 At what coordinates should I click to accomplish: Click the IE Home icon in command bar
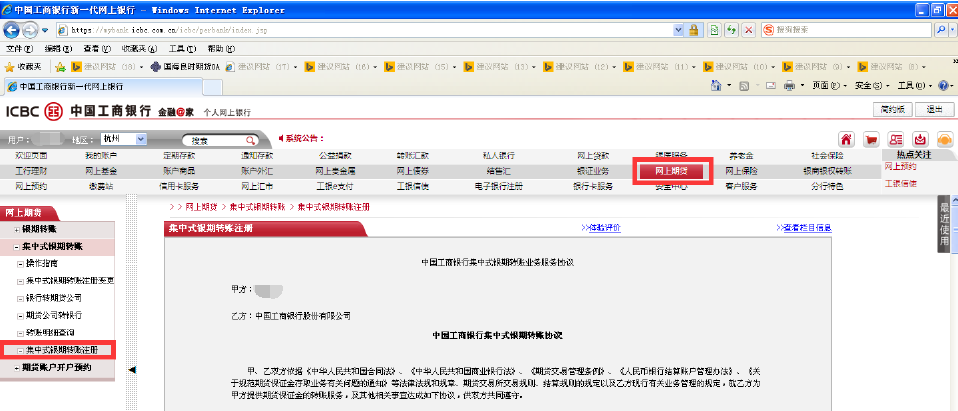click(717, 86)
